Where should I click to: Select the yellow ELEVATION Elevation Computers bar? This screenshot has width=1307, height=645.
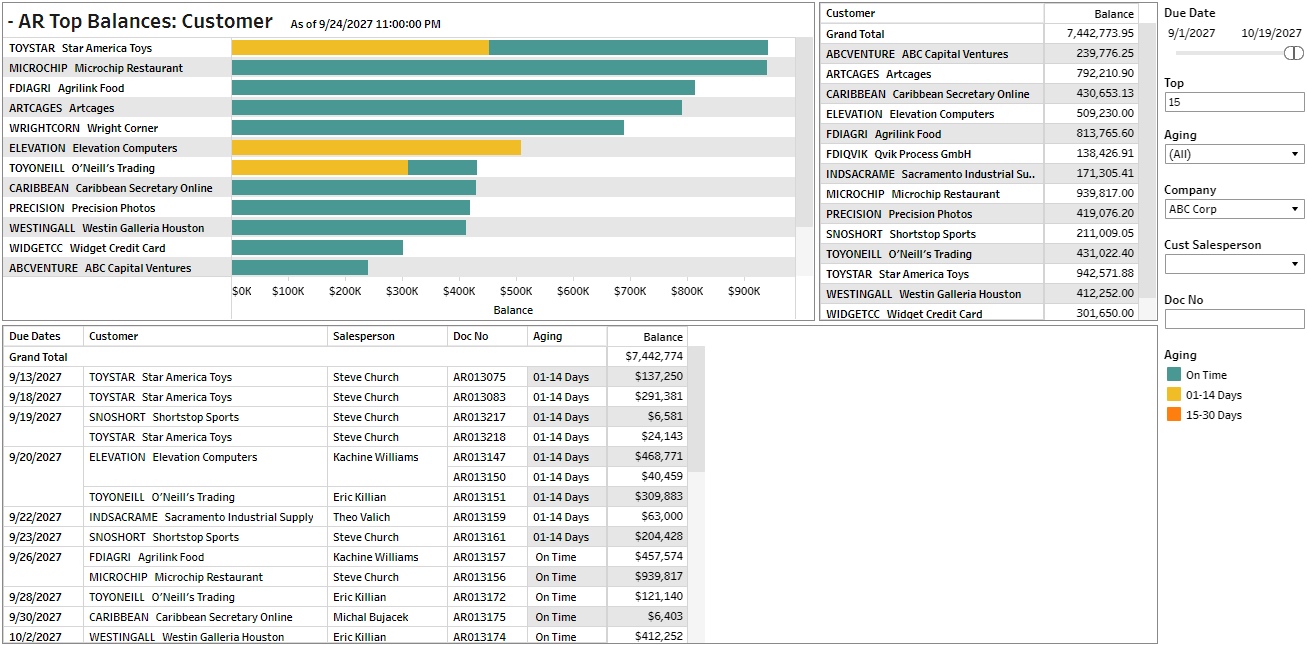tap(376, 148)
